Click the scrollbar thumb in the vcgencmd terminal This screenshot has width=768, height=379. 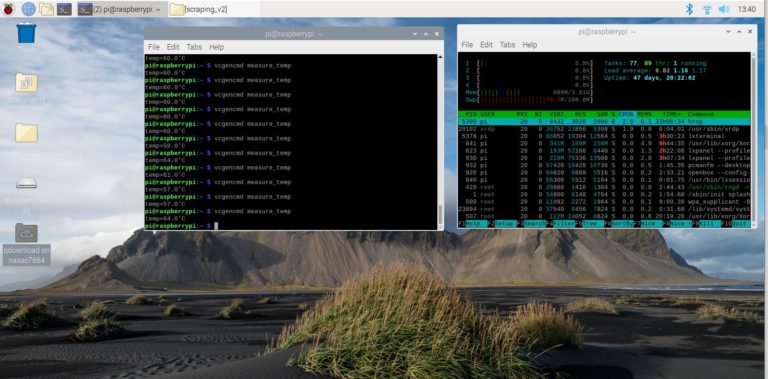pos(440,215)
